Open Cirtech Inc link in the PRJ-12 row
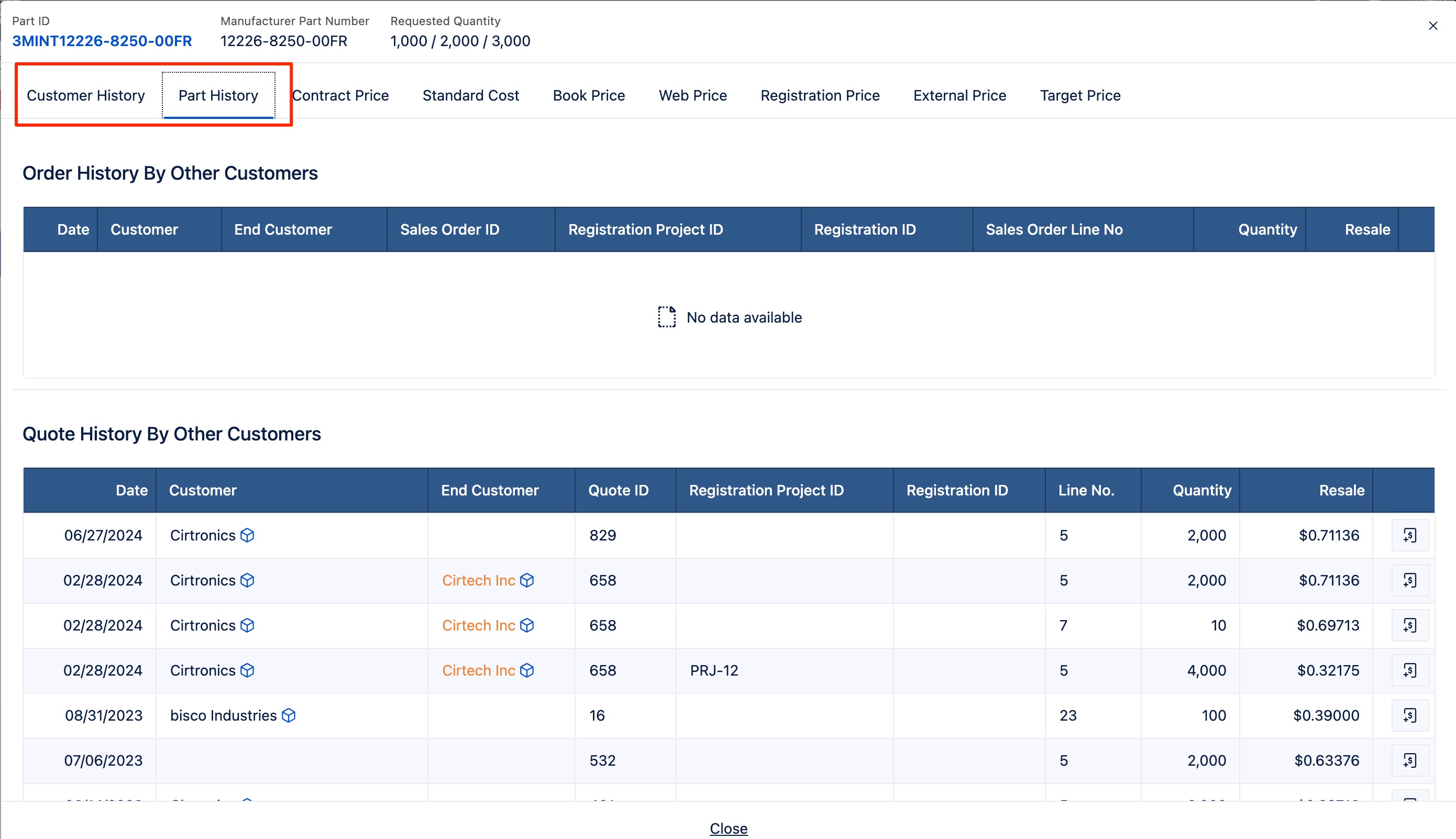 click(478, 670)
